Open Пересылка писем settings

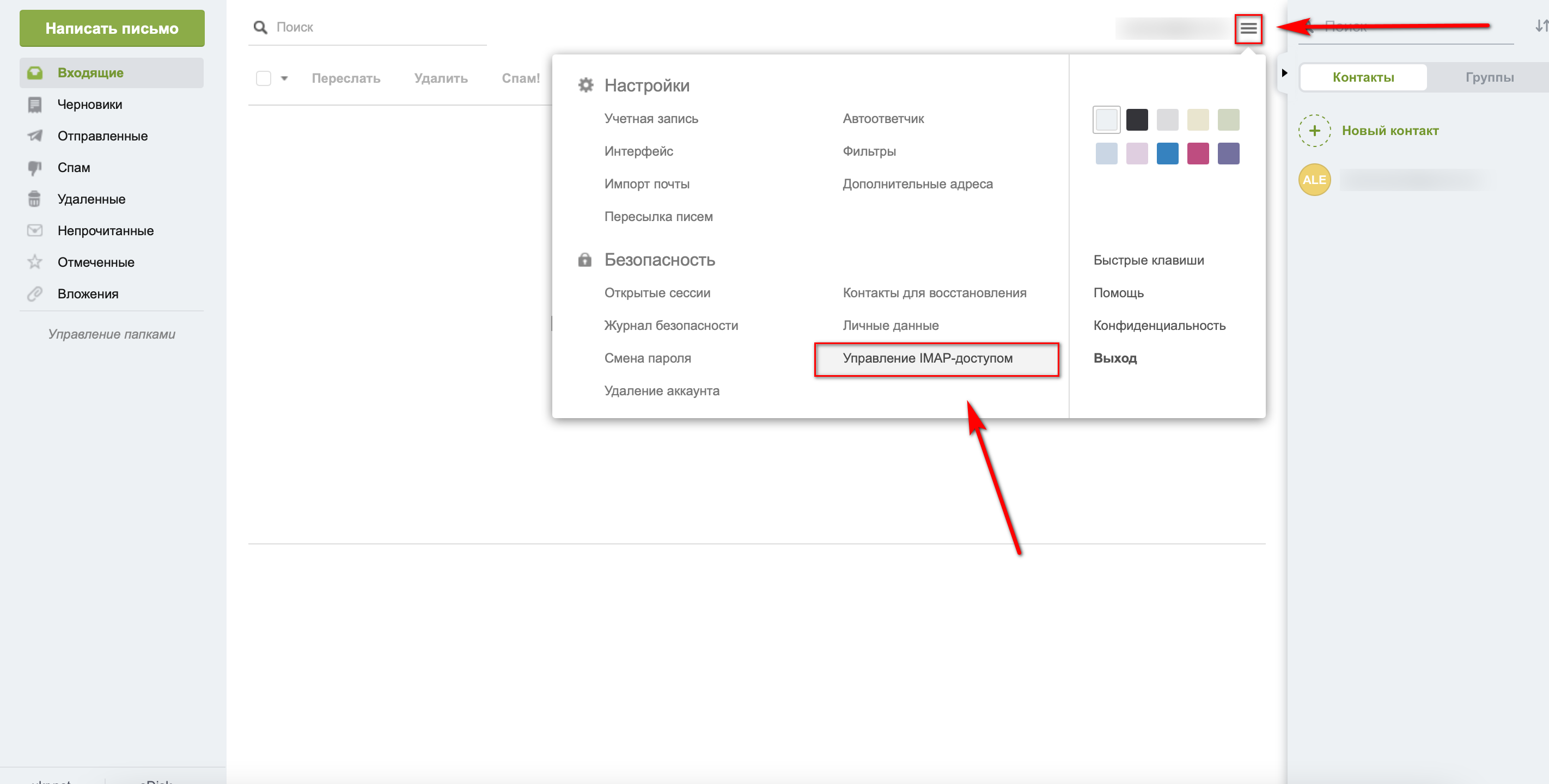pos(658,217)
